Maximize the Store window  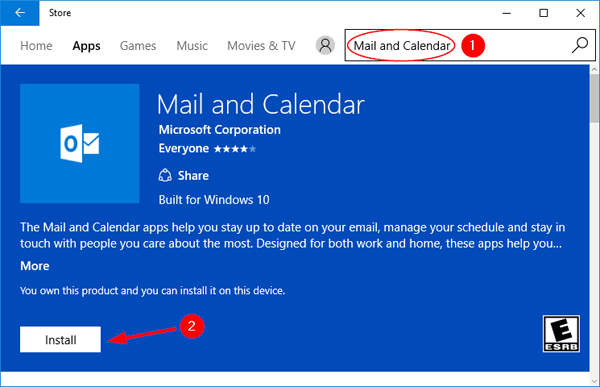543,13
